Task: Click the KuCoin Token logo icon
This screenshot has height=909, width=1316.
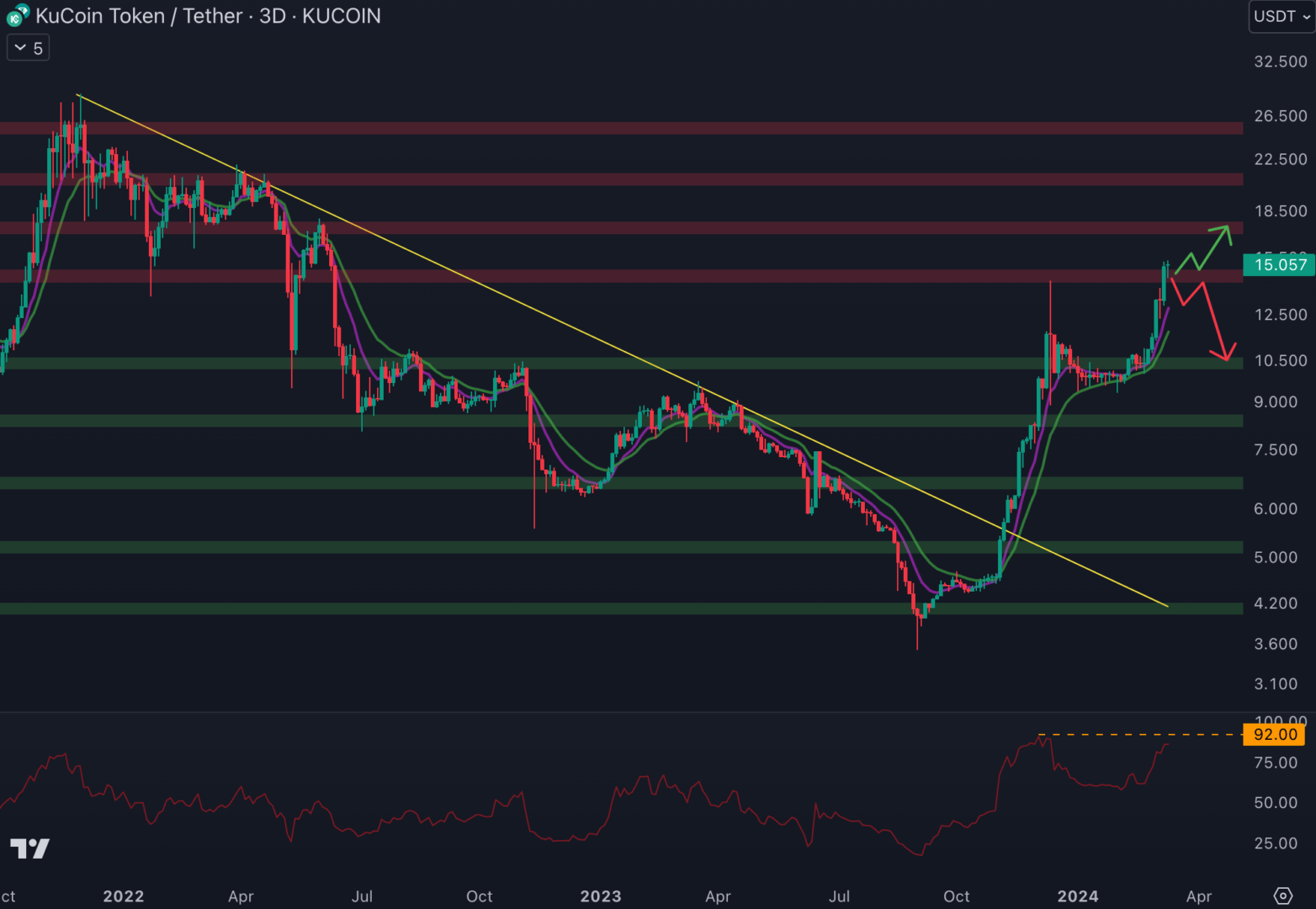Action: [x=17, y=15]
